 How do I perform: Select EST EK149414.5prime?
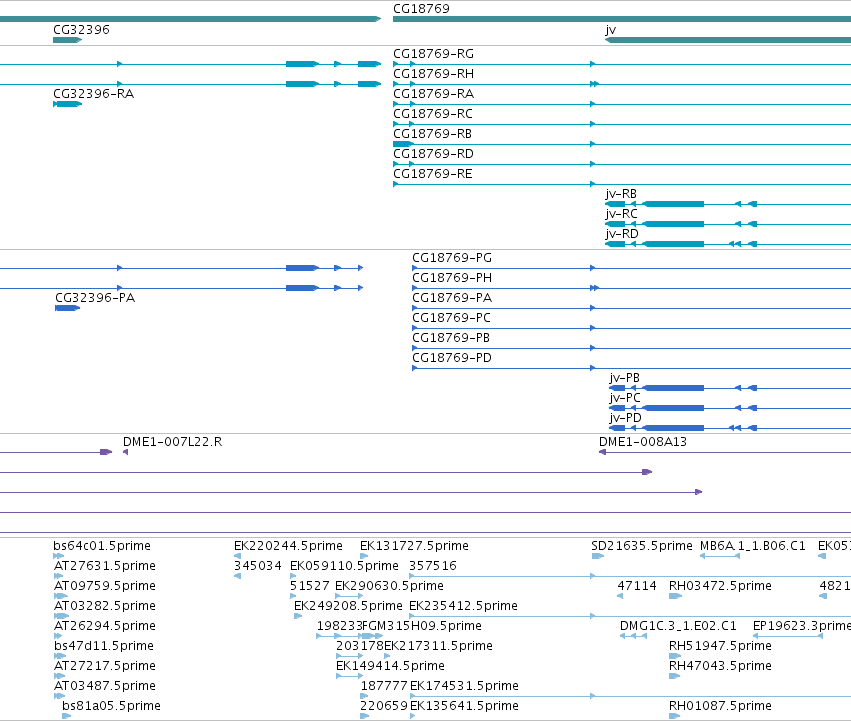pos(390,666)
